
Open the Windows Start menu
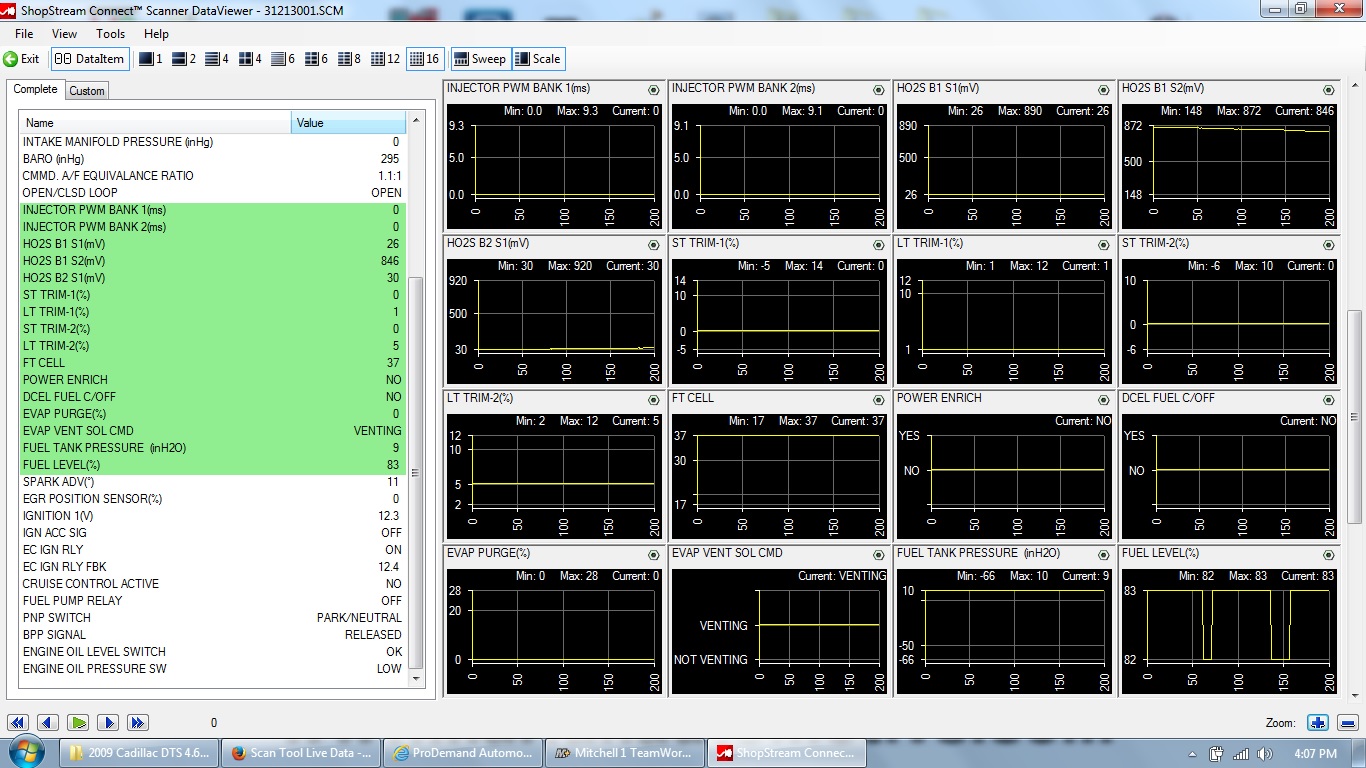24,753
